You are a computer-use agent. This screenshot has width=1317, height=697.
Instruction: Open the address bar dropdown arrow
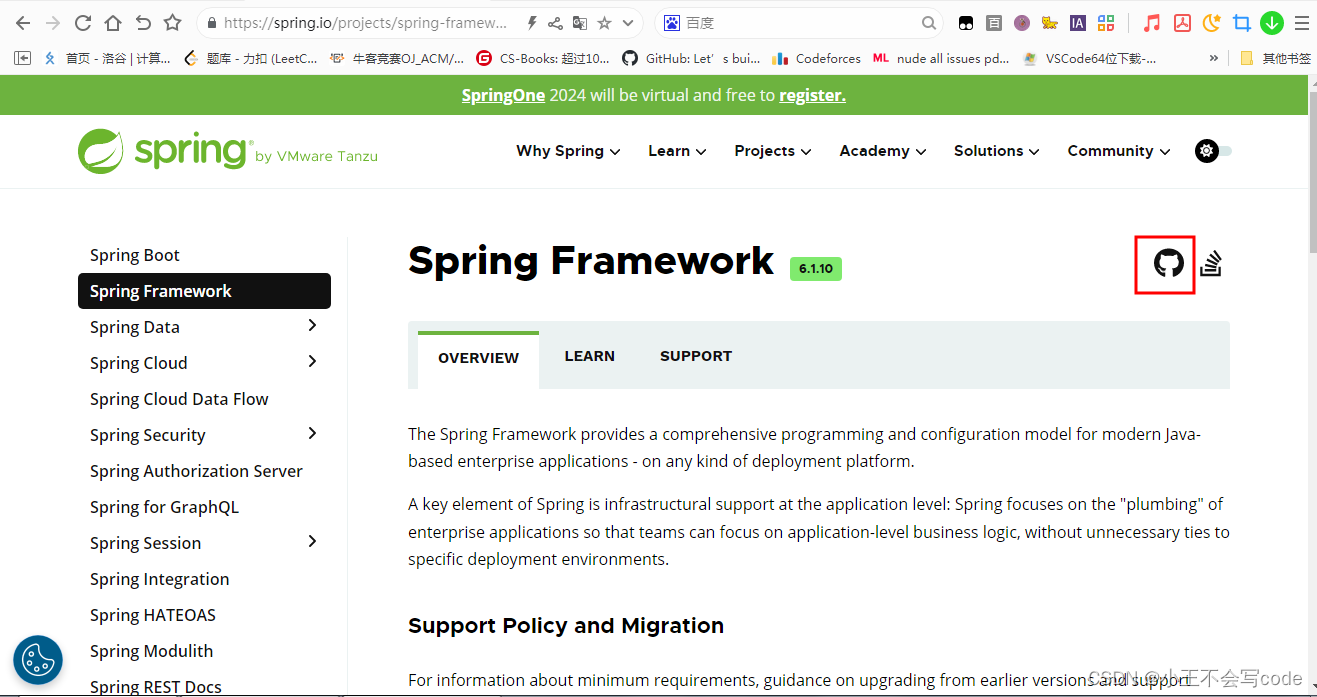coord(628,22)
